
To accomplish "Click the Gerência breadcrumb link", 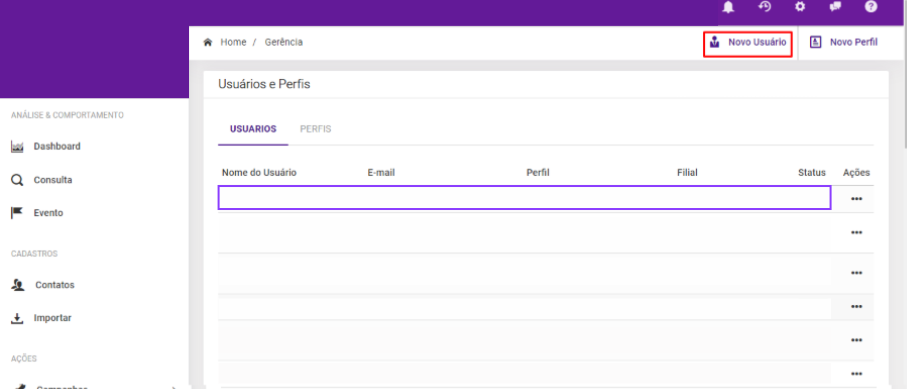I will (x=283, y=42).
